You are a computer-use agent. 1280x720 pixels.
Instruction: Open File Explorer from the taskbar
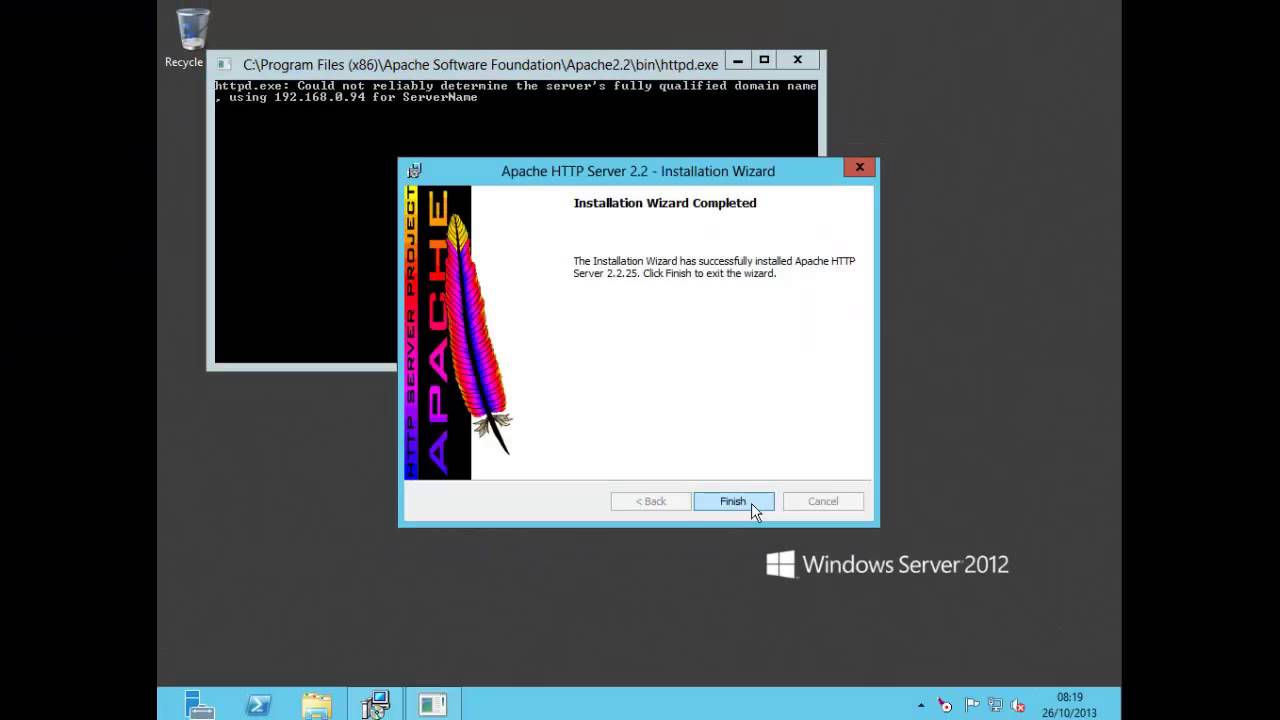[316, 704]
